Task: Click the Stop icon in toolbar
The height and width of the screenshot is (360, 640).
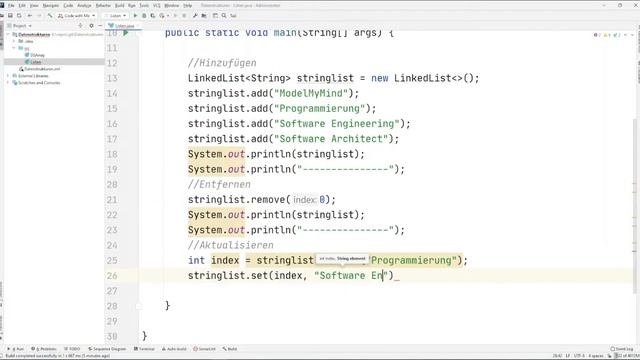Action: pyautogui.click(x=184, y=16)
